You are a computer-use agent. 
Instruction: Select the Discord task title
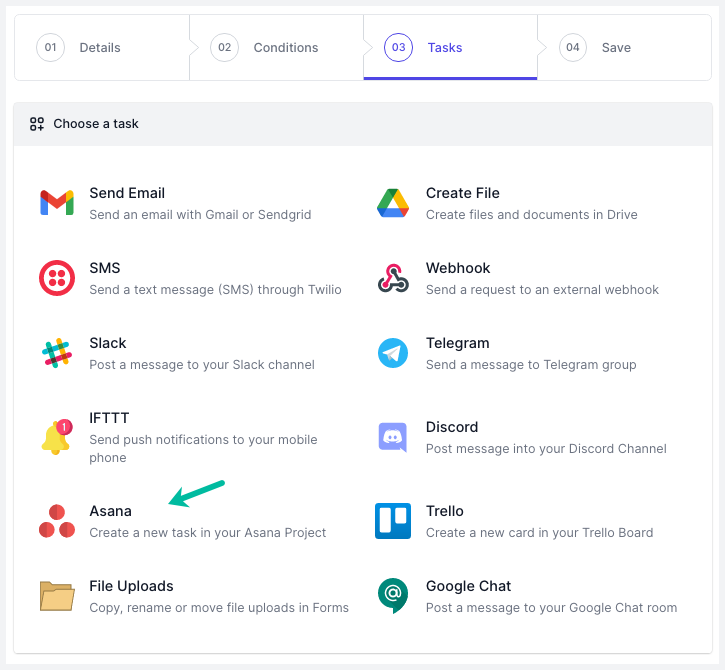click(452, 427)
